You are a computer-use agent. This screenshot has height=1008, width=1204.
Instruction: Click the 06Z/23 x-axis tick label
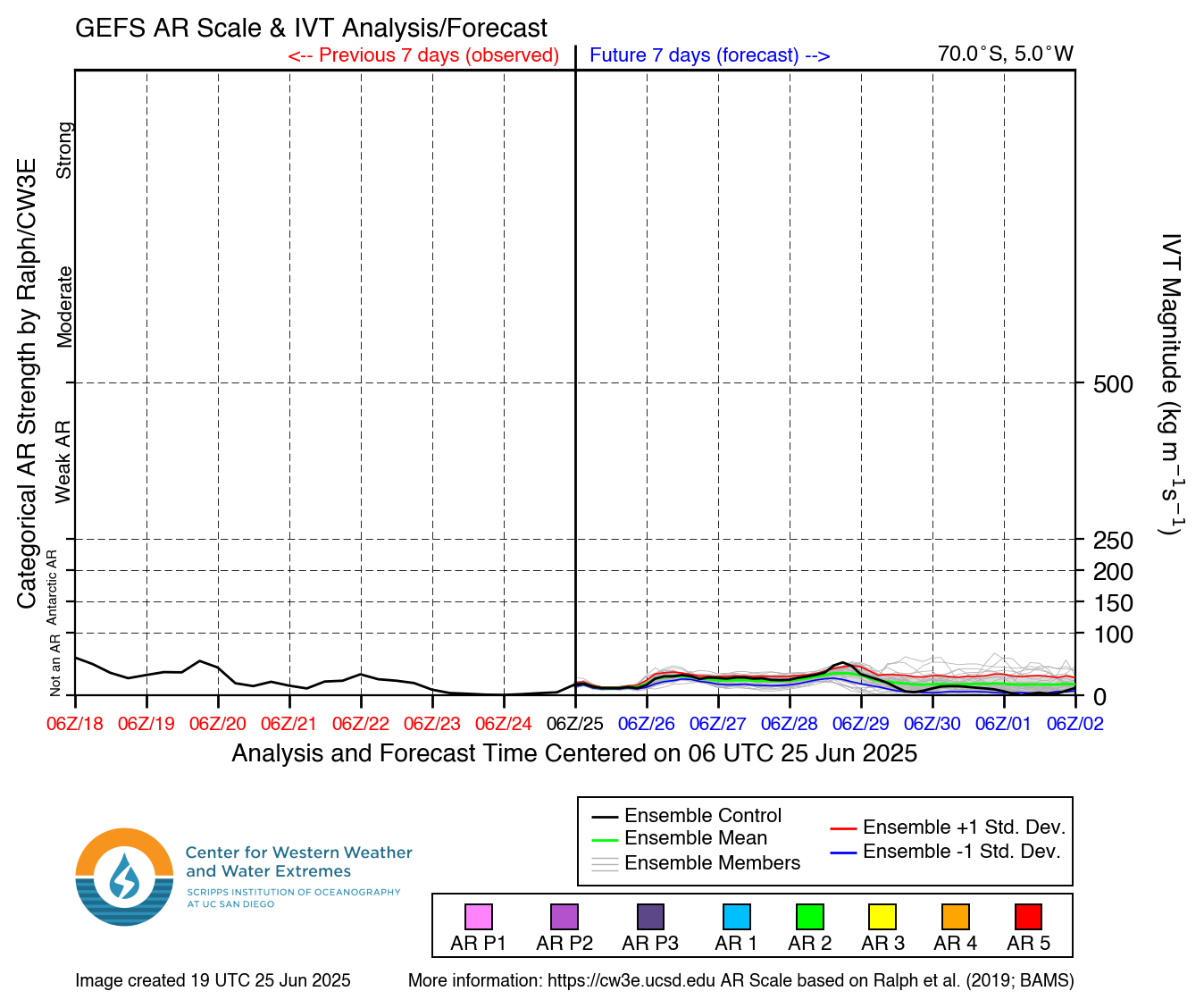pos(432,724)
